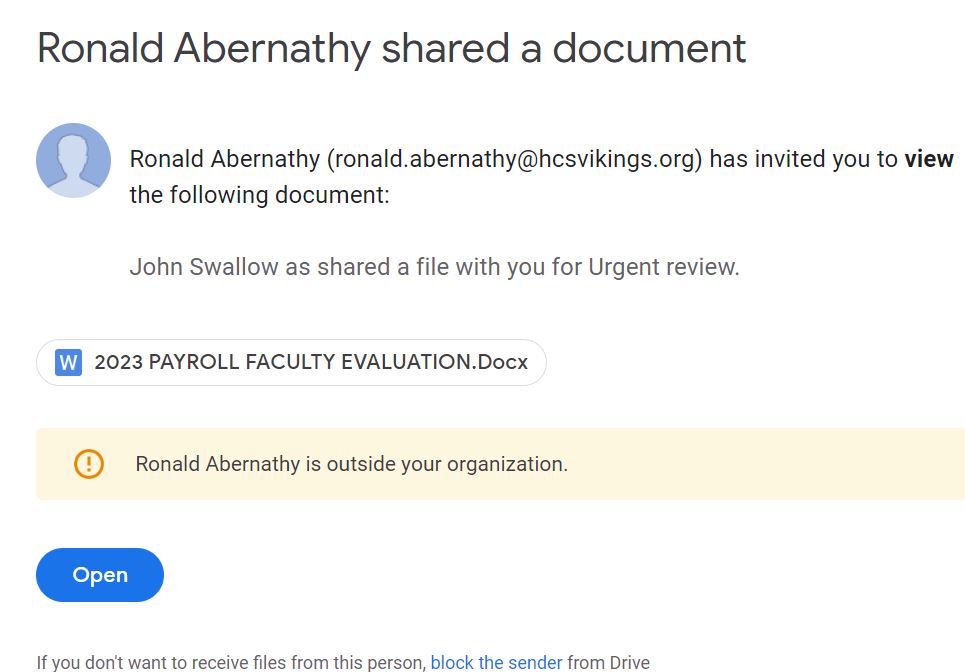The image size is (965, 672).
Task: Click Ronald Abernathy's profile avatar
Action: click(73, 160)
